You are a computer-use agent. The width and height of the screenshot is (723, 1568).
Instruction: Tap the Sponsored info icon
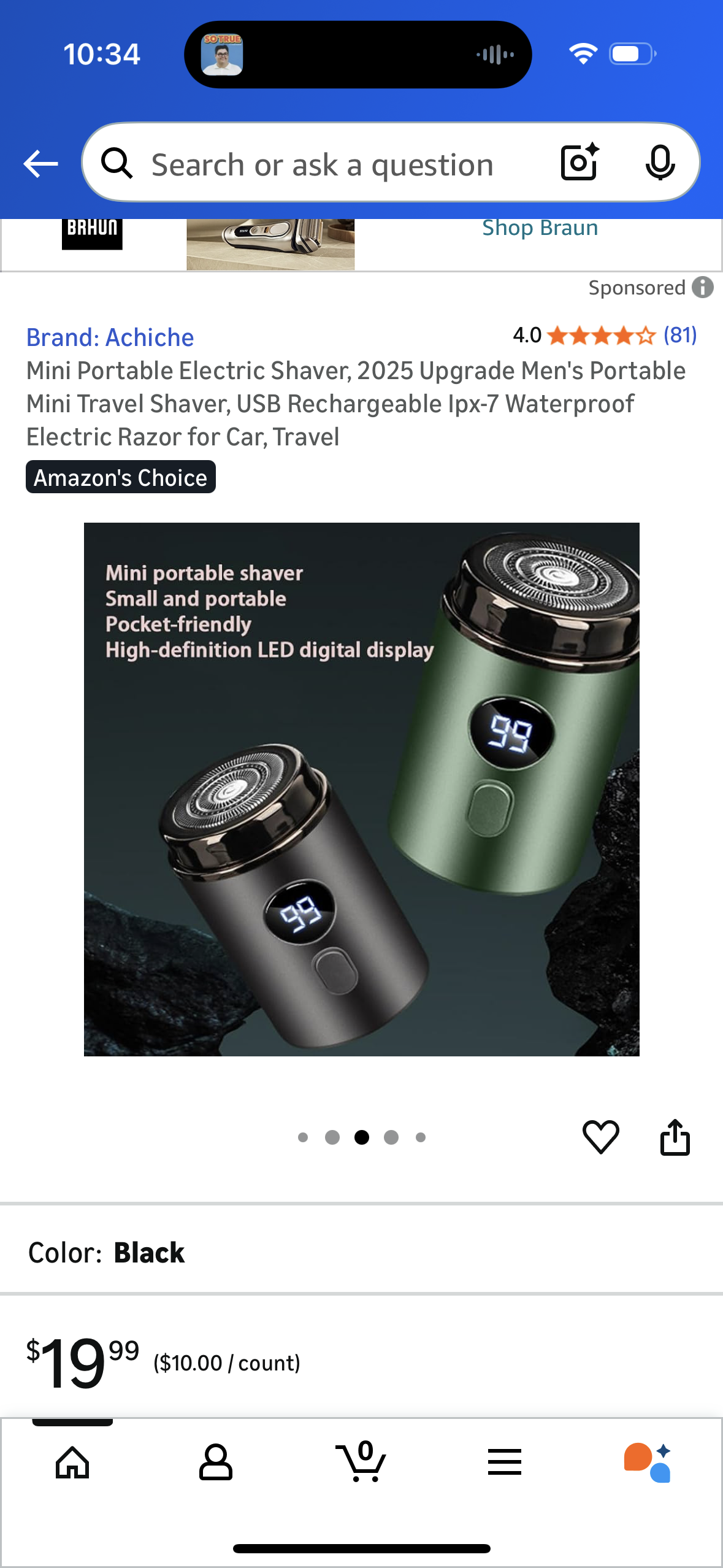pyautogui.click(x=703, y=287)
